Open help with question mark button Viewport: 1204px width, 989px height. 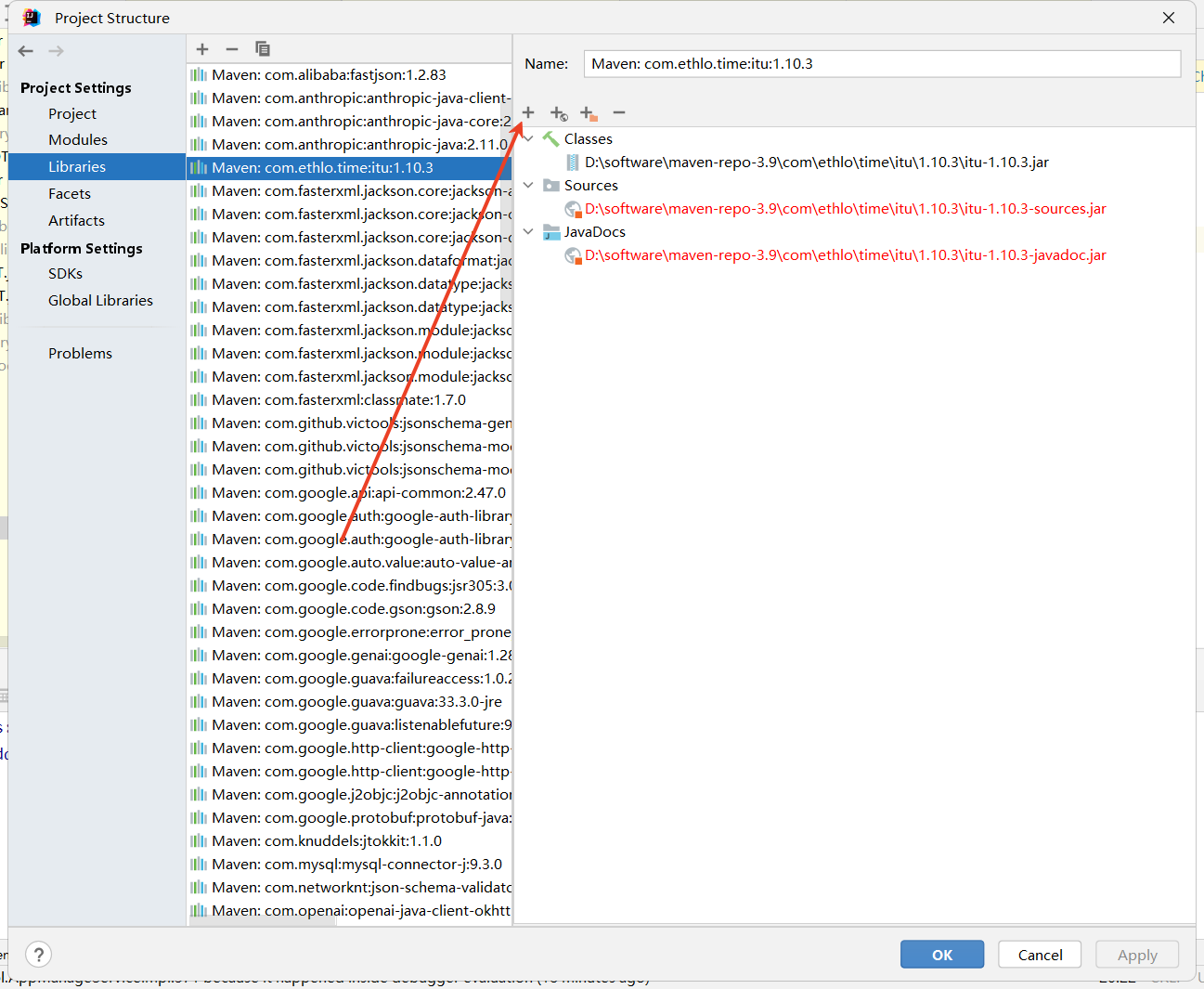pyautogui.click(x=38, y=955)
